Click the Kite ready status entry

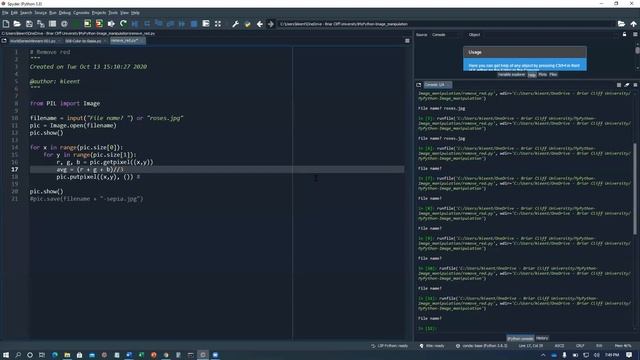(x=432, y=346)
